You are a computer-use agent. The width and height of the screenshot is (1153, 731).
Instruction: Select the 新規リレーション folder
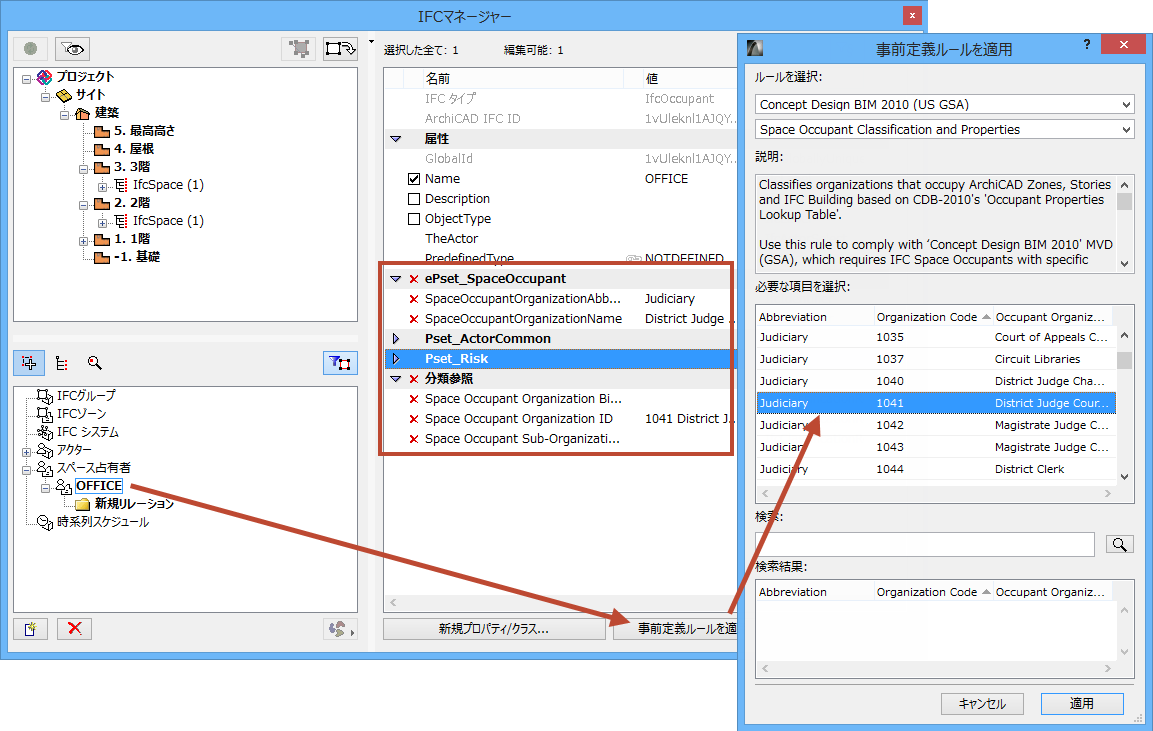(134, 504)
